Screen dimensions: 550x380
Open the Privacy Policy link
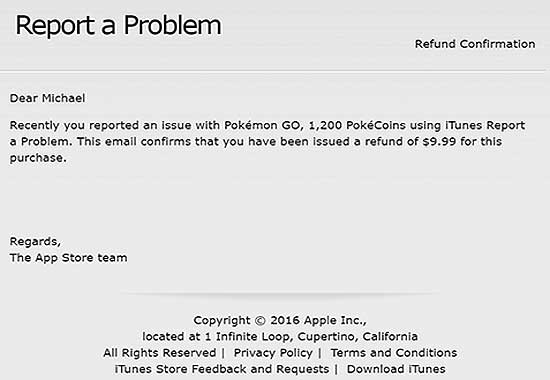[x=273, y=353]
